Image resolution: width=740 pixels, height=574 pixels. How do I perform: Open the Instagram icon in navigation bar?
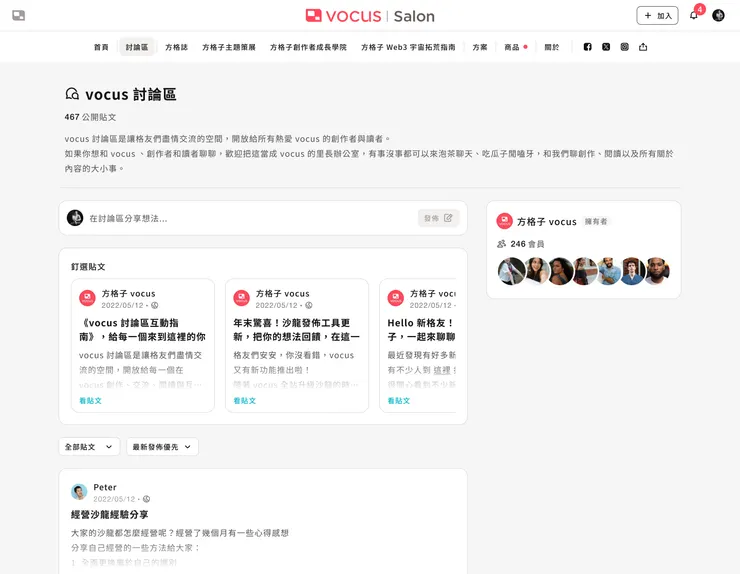click(624, 47)
